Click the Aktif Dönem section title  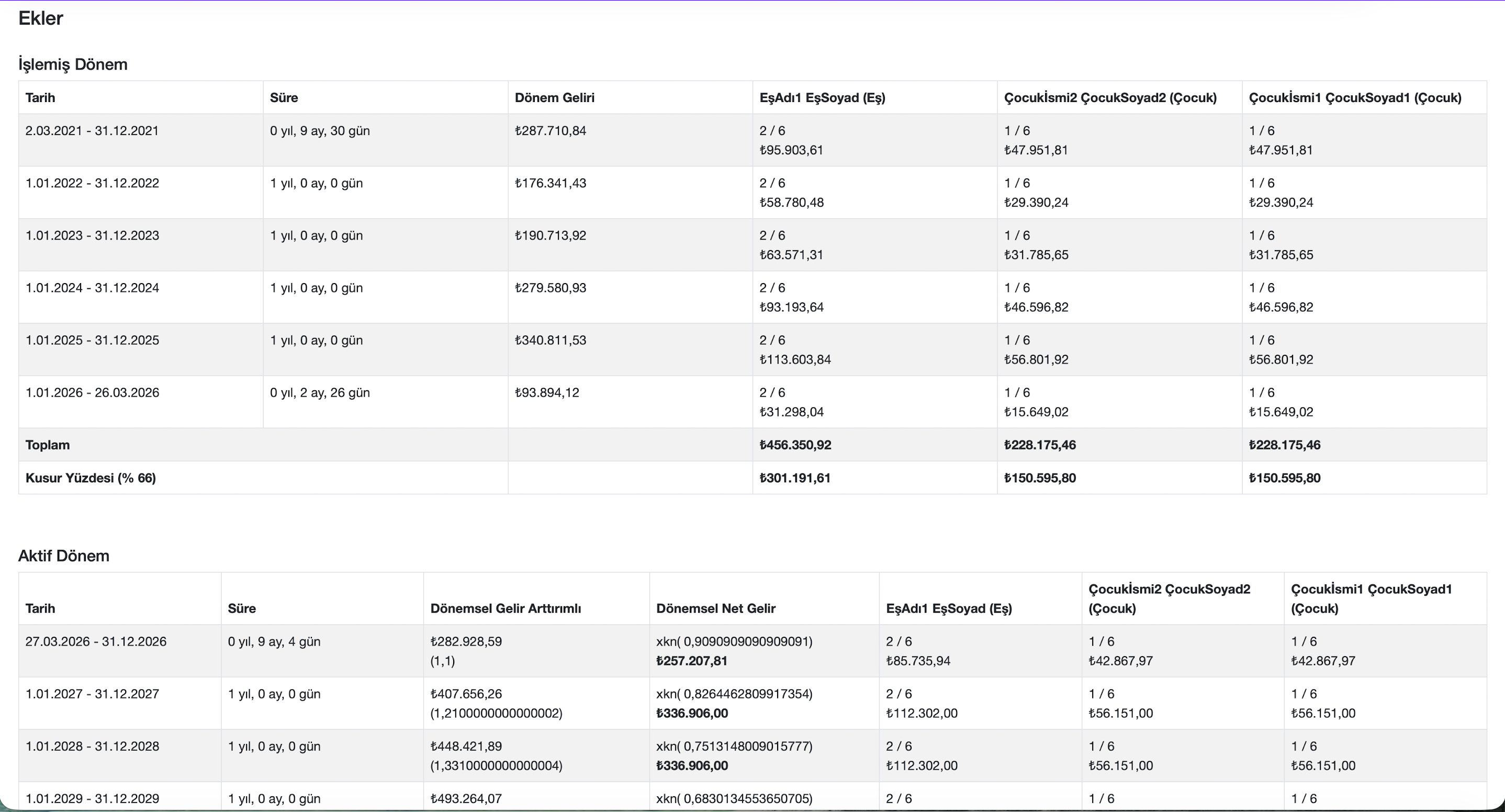point(64,556)
